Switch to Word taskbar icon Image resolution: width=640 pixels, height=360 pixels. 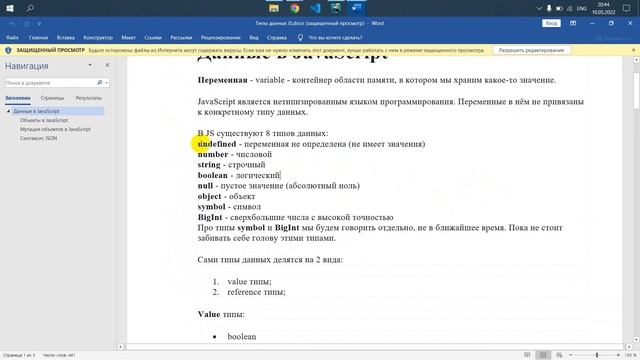click(357, 8)
